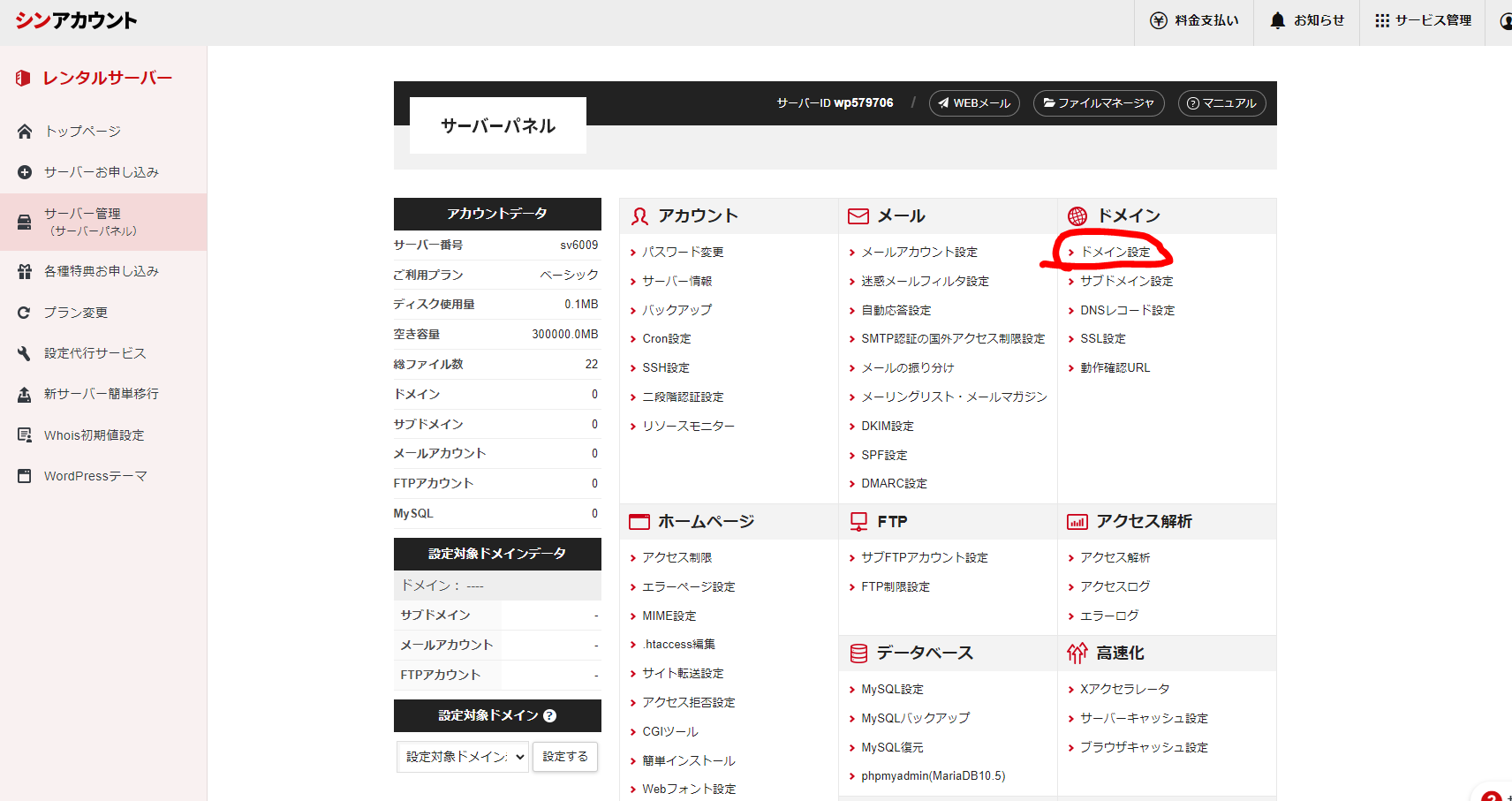Click the yen payment icon

tap(1158, 20)
